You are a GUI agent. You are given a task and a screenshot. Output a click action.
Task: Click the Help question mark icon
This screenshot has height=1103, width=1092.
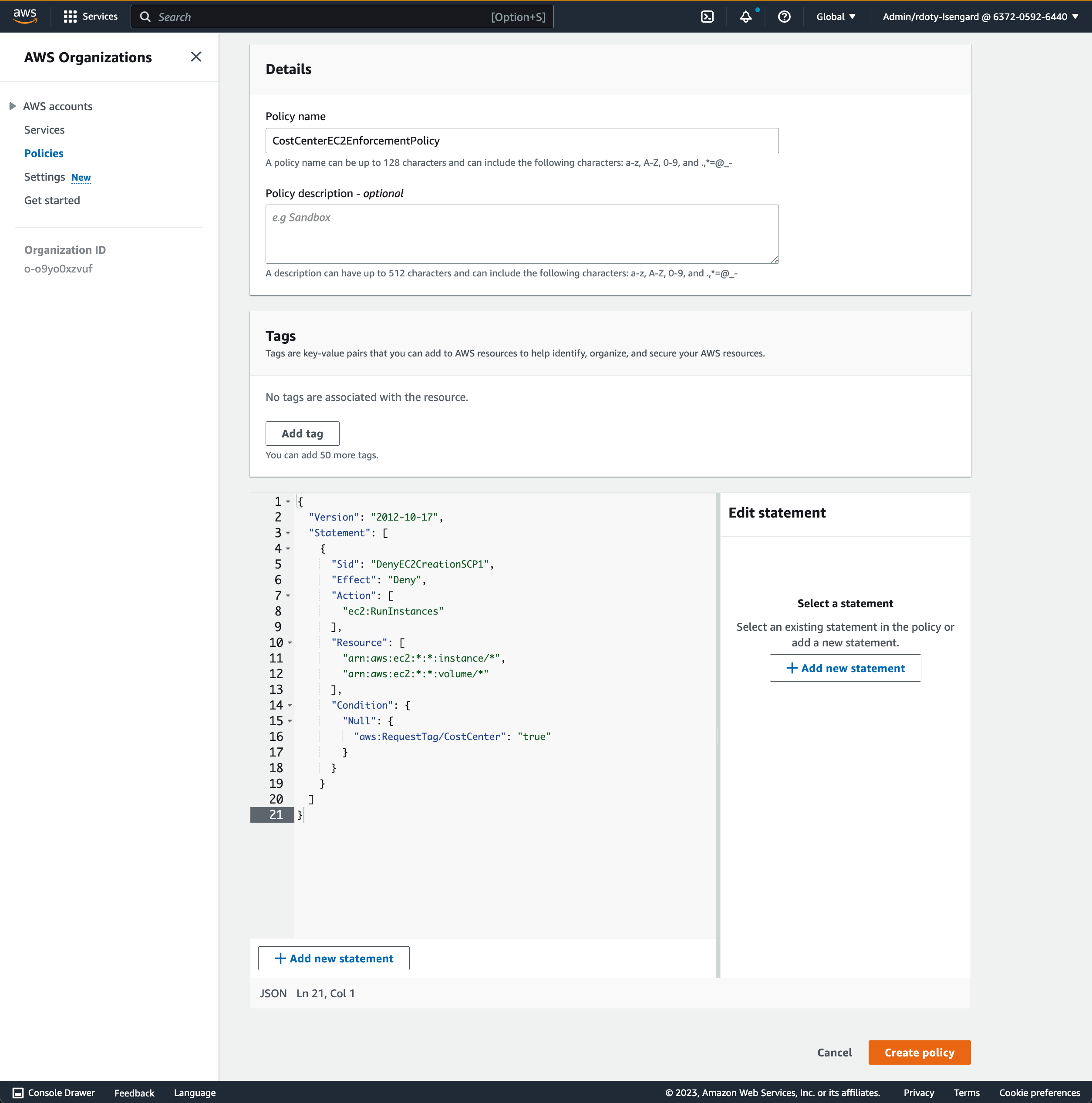coord(785,17)
